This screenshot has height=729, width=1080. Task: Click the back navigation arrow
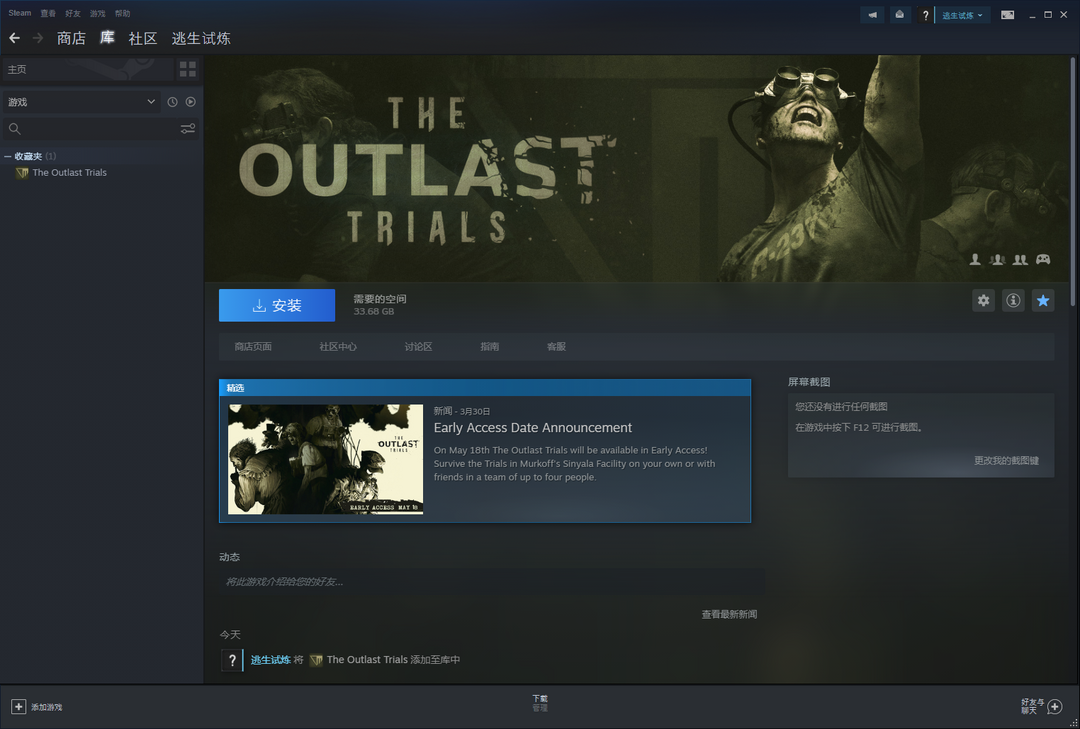click(x=14, y=38)
